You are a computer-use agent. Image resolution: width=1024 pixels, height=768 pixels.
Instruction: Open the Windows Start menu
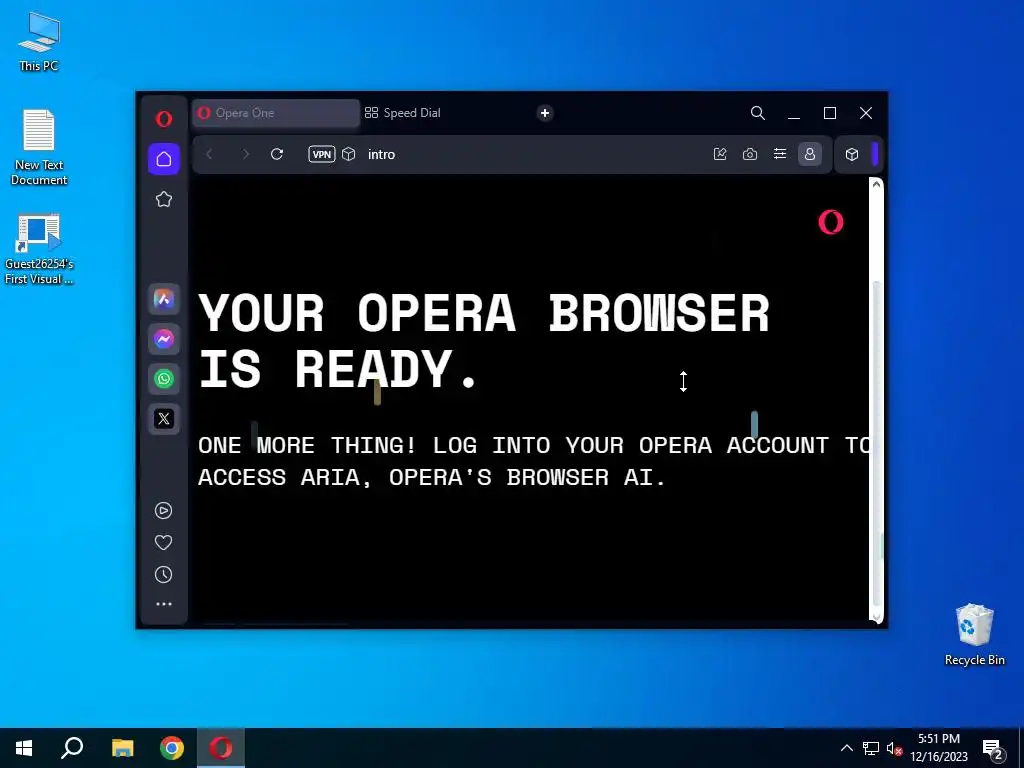(24, 748)
